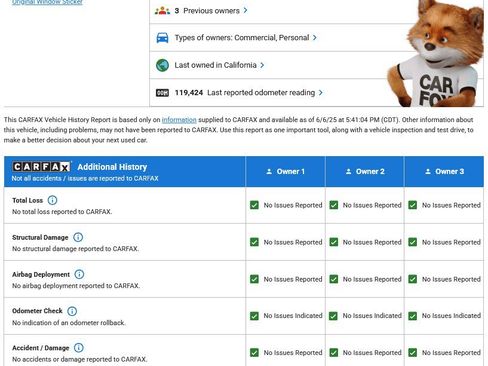
Task: Click 'No structural damage reported to CARFAX.' text
Action: [x=75, y=249]
